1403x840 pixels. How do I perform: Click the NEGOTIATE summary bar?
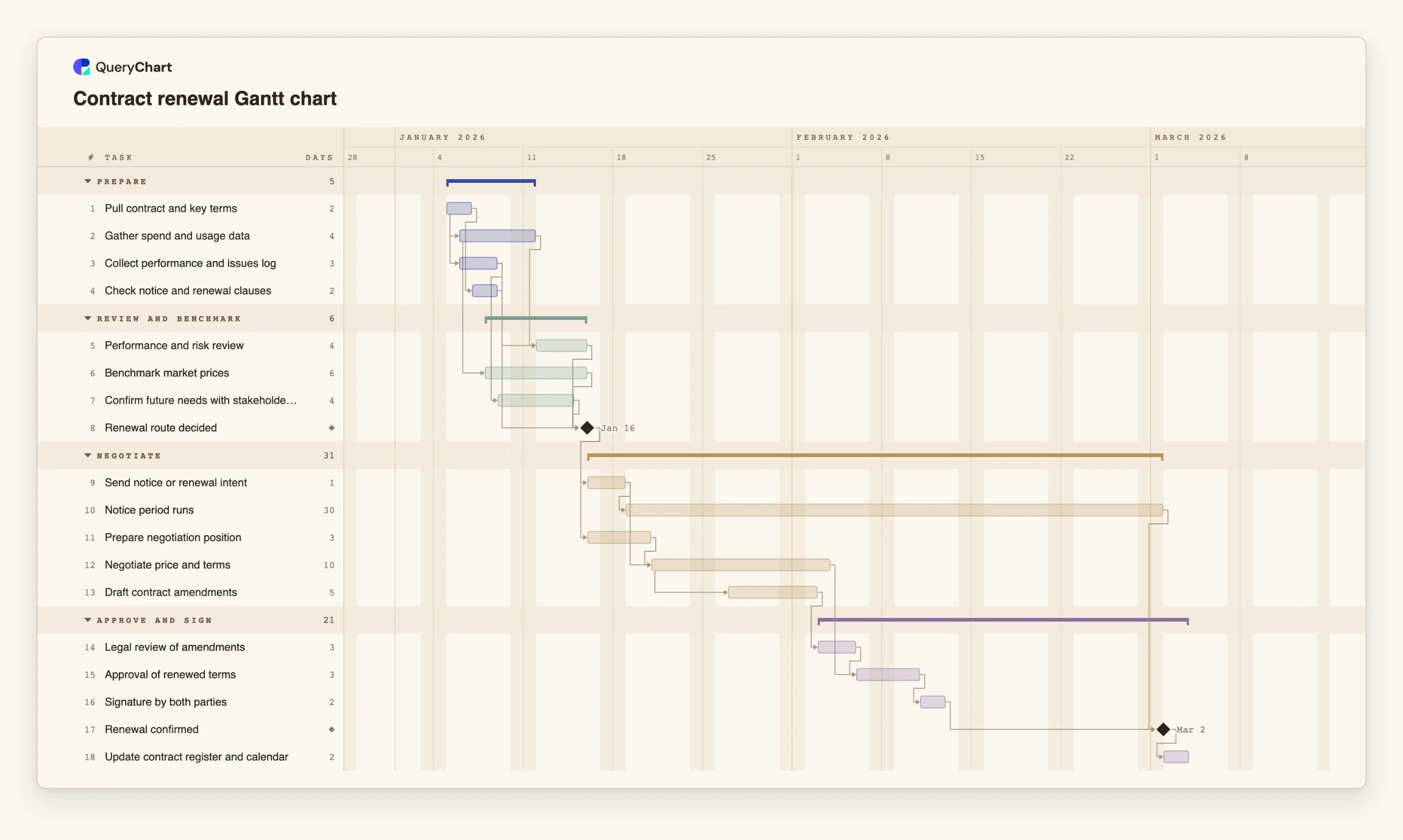875,455
